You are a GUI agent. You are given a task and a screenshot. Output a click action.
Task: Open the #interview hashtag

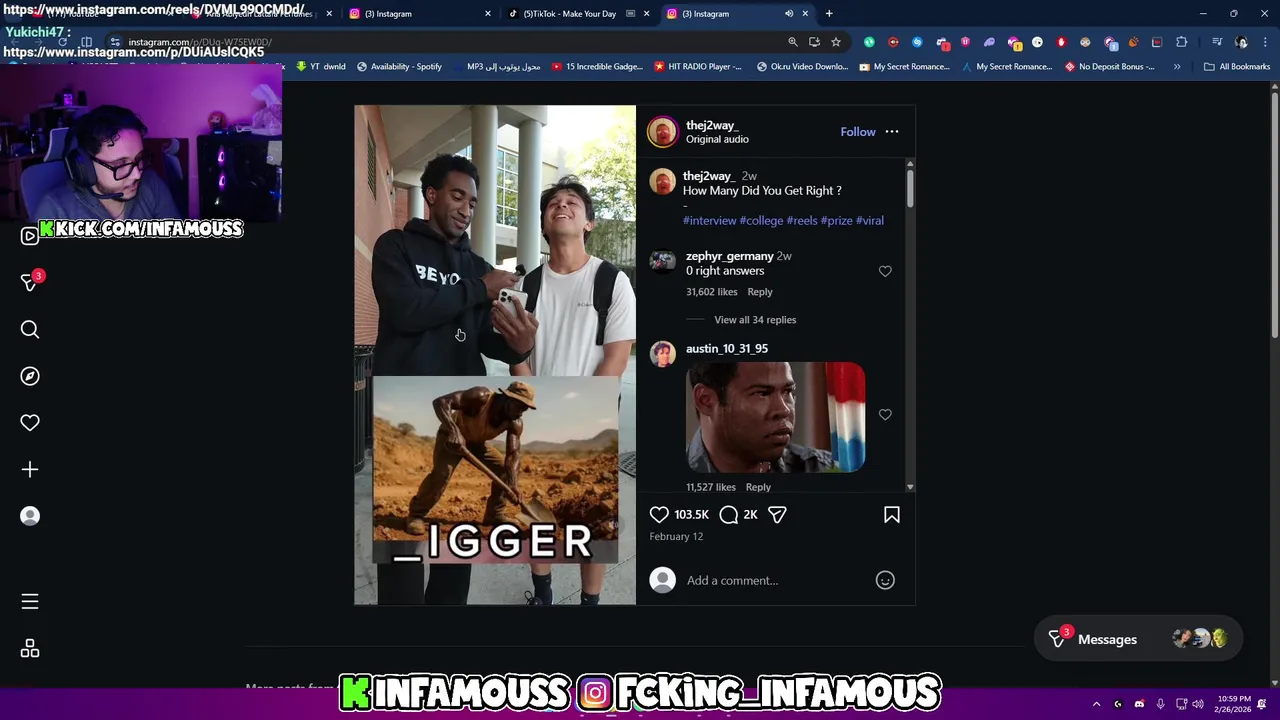pos(709,220)
